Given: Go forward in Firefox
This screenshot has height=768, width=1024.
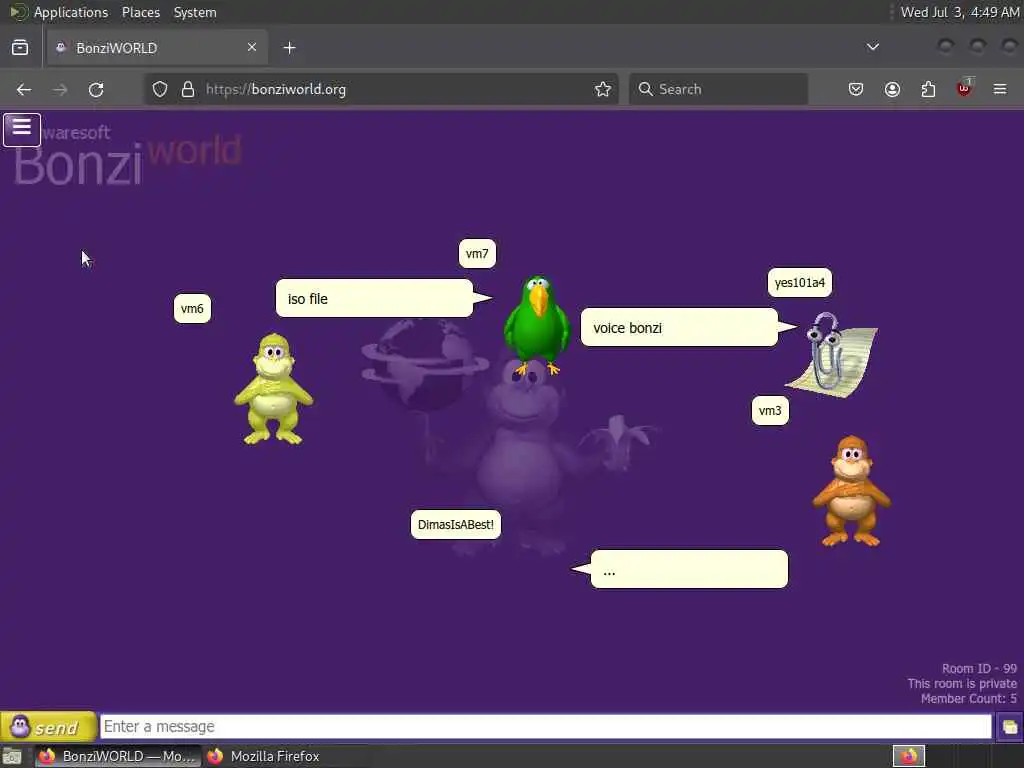Looking at the screenshot, I should [60, 89].
